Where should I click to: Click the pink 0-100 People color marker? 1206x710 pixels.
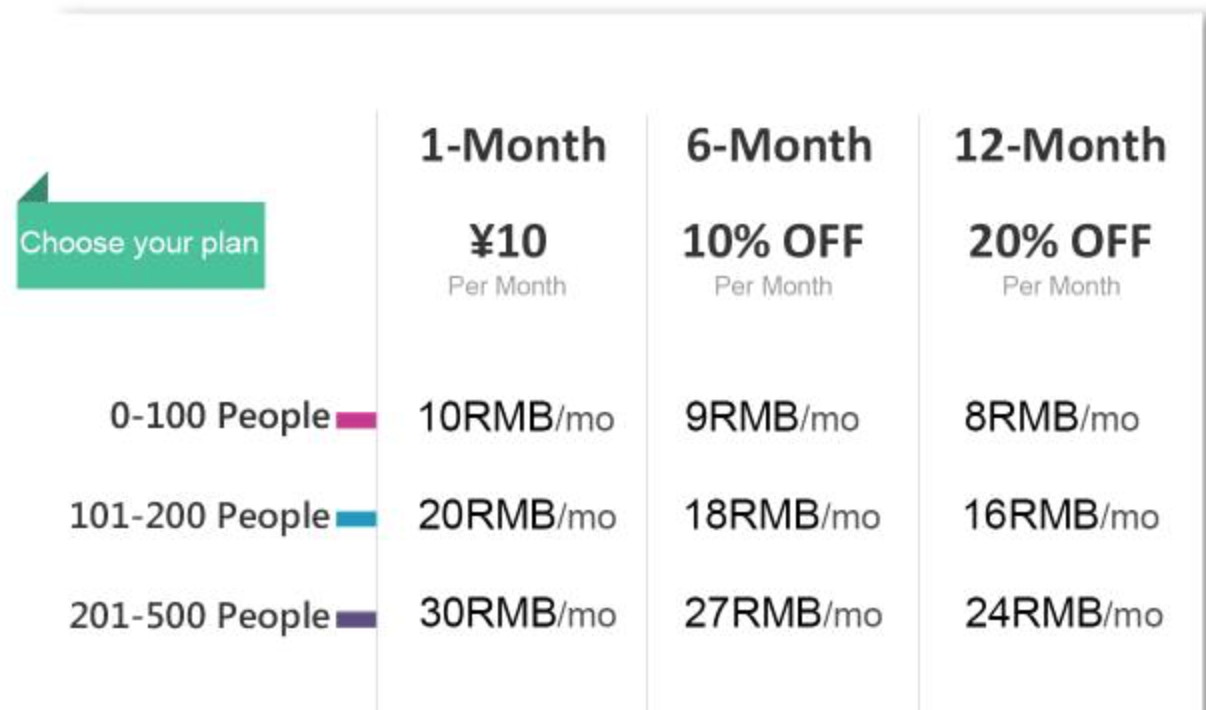point(356,420)
